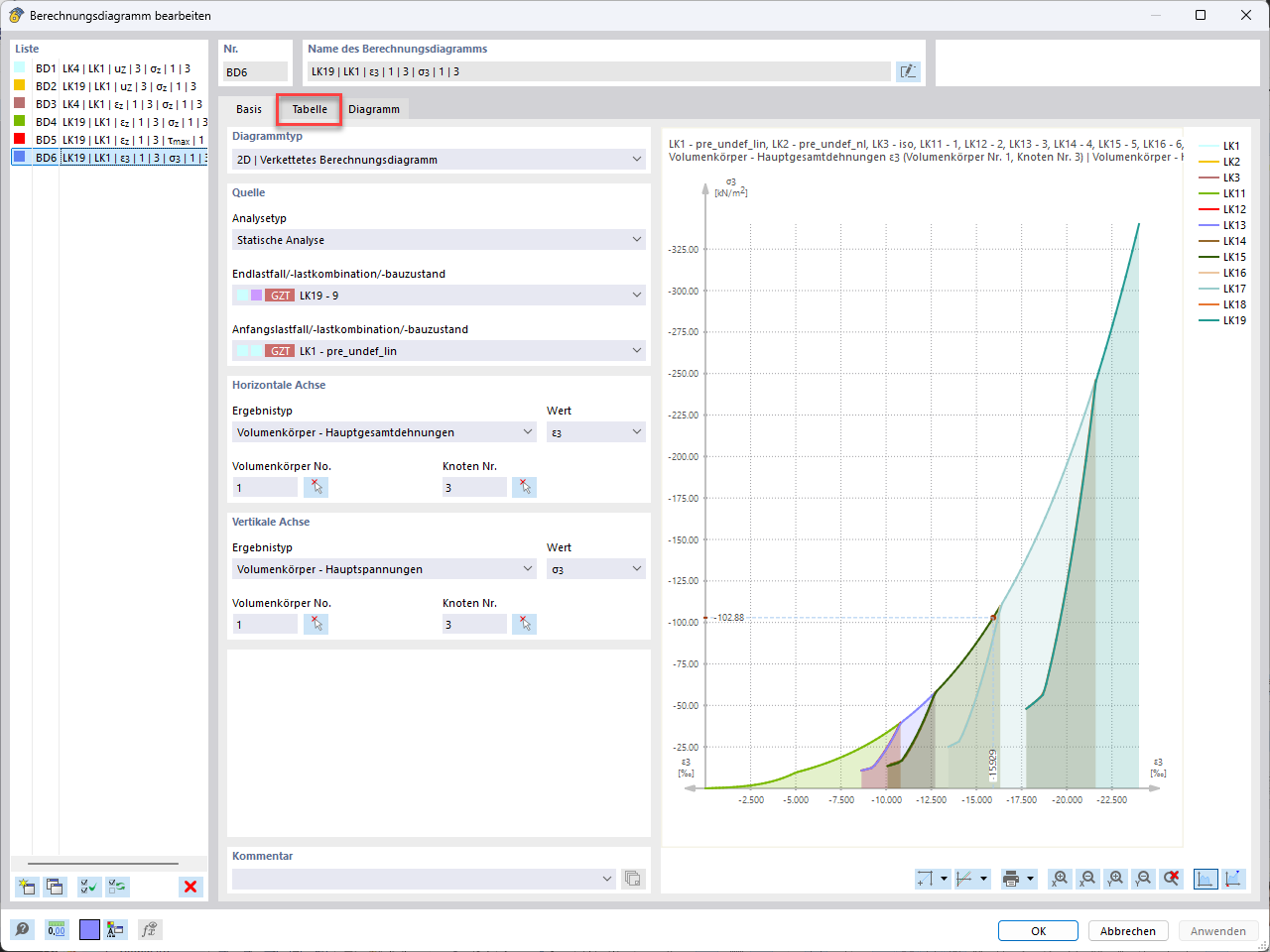Screen dimensions: 1270x952
Task: Click the copy diagram windows icon
Action: (x=55, y=887)
